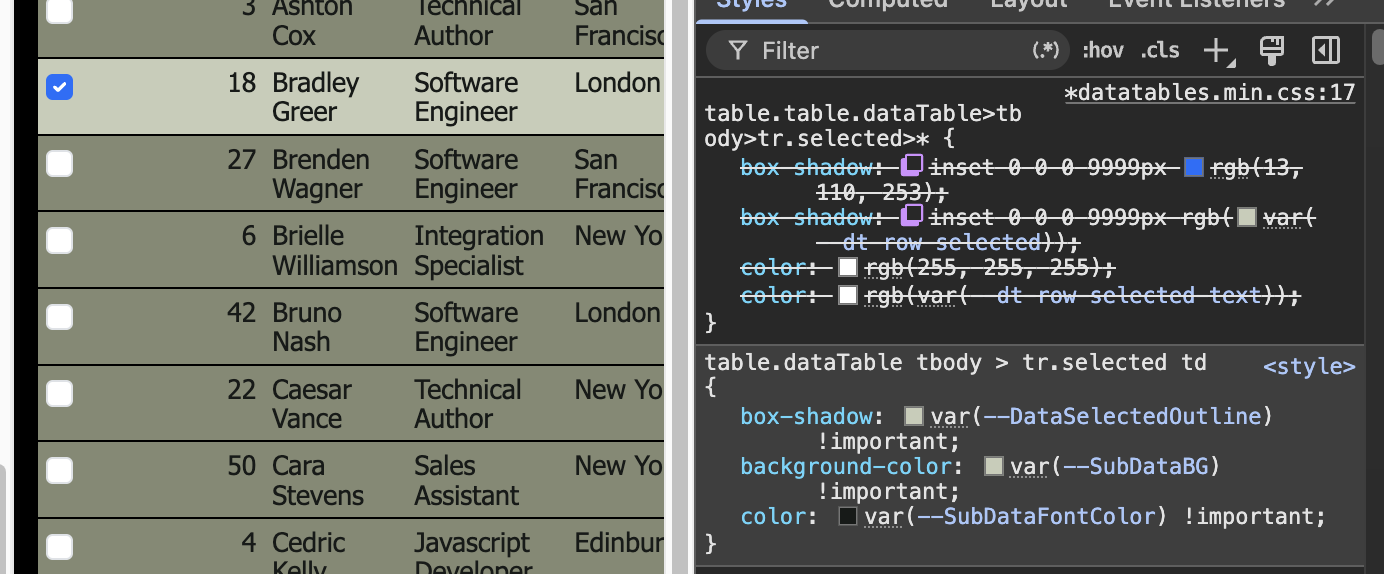Toggle the .cls element classes panel
1384x574 pixels.
point(1160,50)
